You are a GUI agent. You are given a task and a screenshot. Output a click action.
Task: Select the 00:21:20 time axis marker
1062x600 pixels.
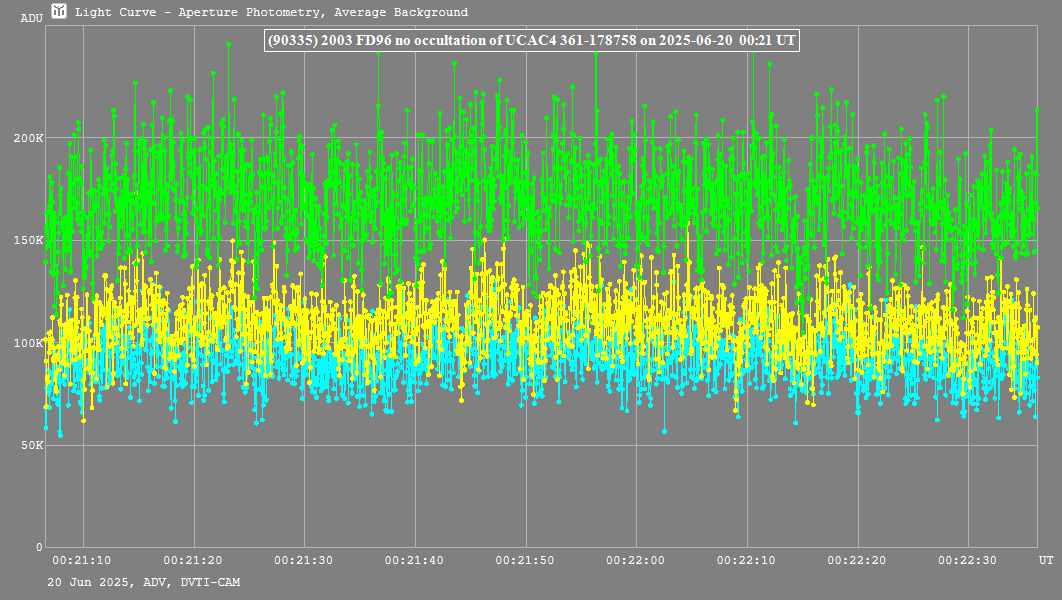[192, 561]
